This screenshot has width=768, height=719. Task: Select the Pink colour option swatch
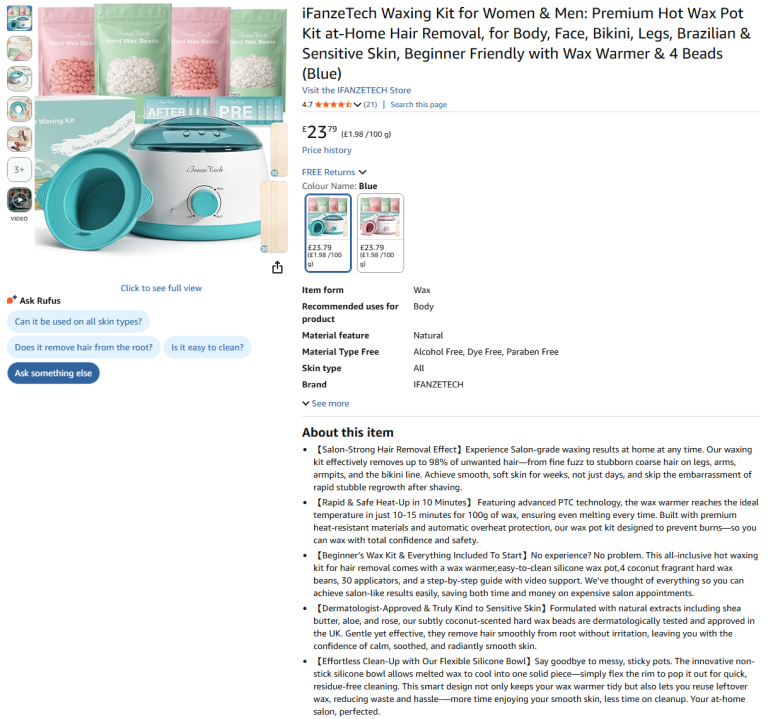(x=381, y=233)
